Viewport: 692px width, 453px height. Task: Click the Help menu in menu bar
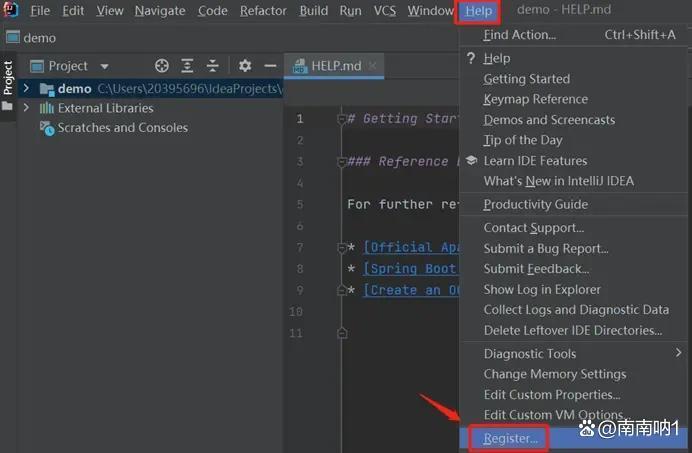pos(478,11)
